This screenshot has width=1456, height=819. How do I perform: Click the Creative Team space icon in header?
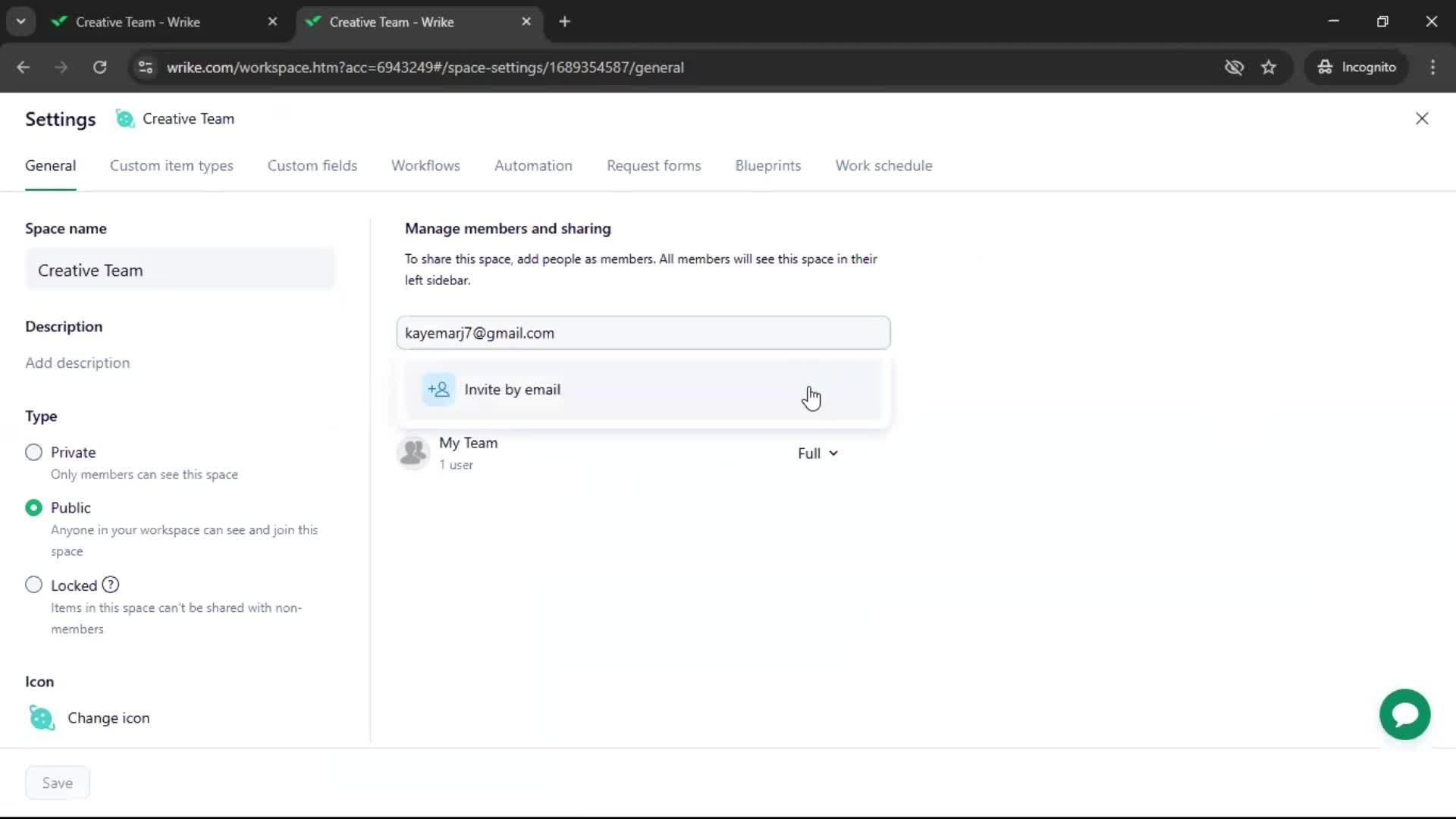[x=125, y=119]
